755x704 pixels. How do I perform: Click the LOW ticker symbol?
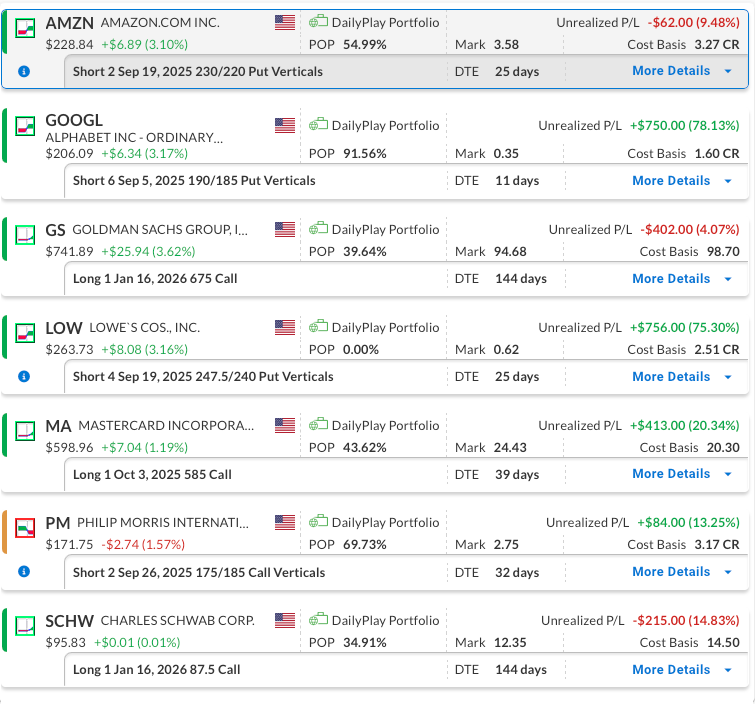[64, 328]
